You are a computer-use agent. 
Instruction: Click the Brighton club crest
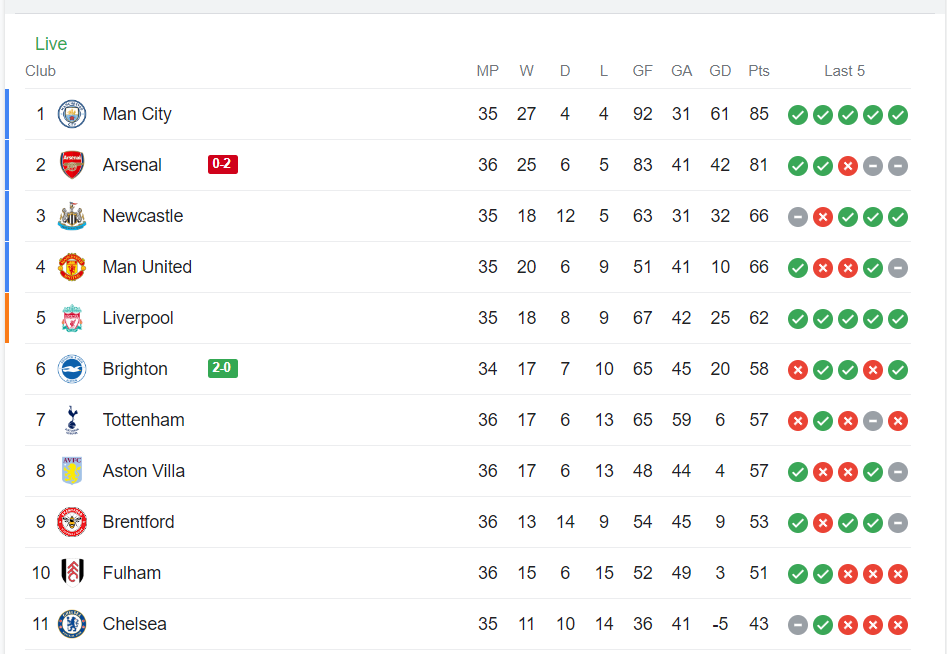click(72, 369)
